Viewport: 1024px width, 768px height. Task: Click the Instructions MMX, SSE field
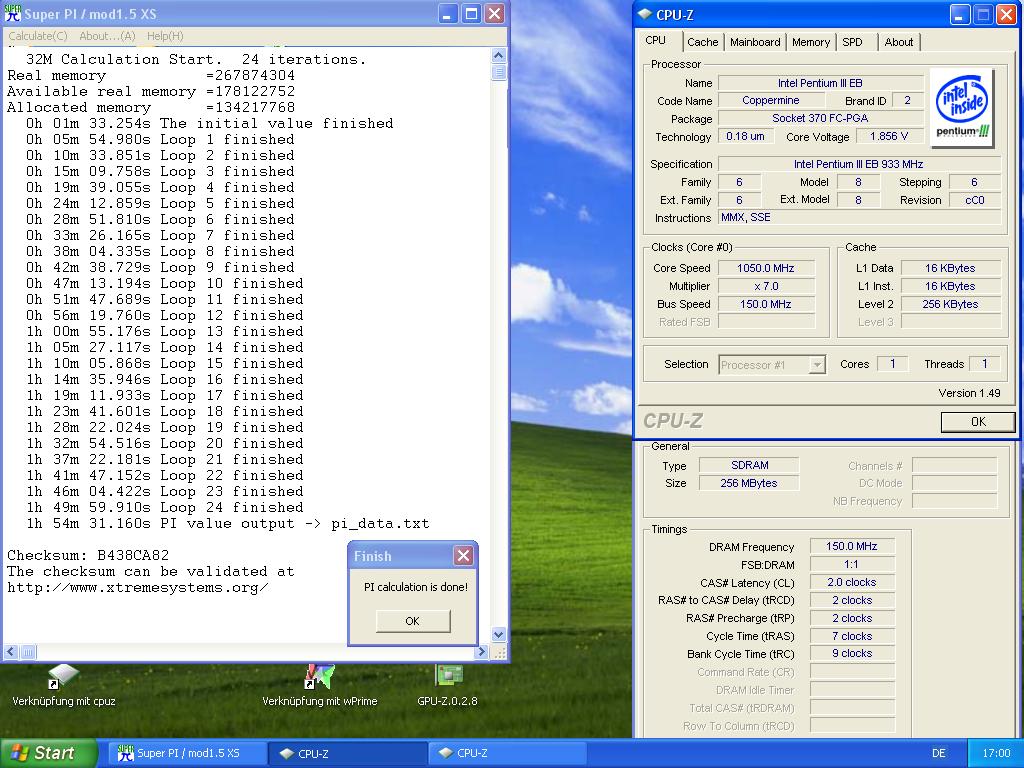pyautogui.click(x=859, y=217)
